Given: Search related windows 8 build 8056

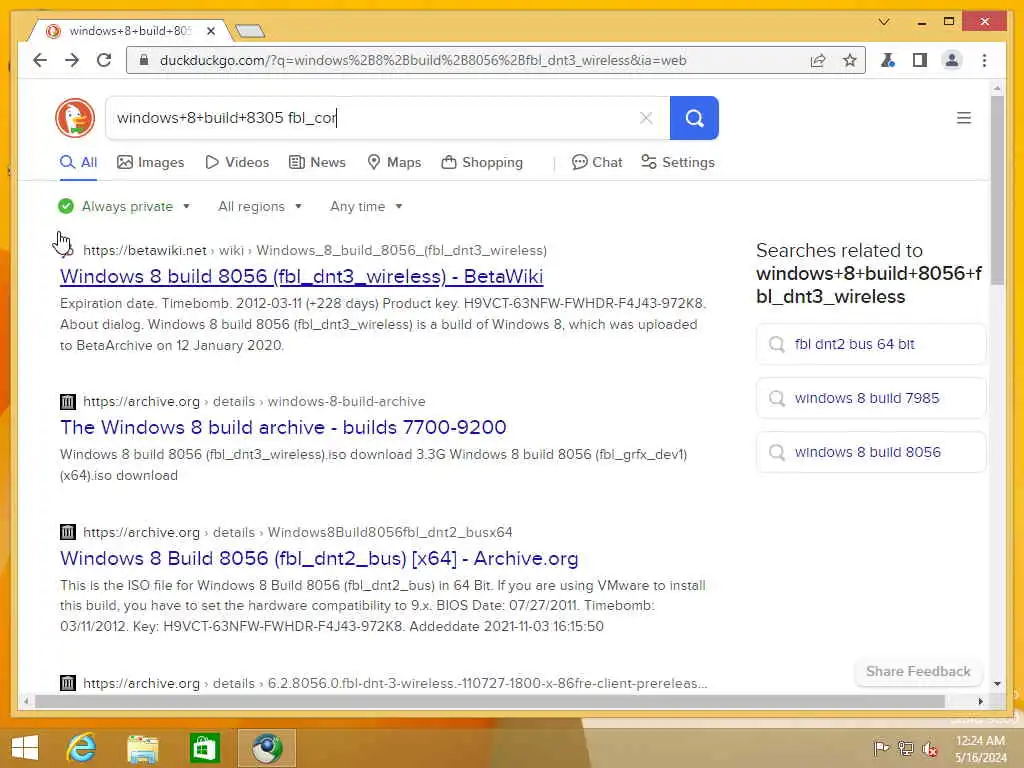Looking at the screenshot, I should 871,452.
